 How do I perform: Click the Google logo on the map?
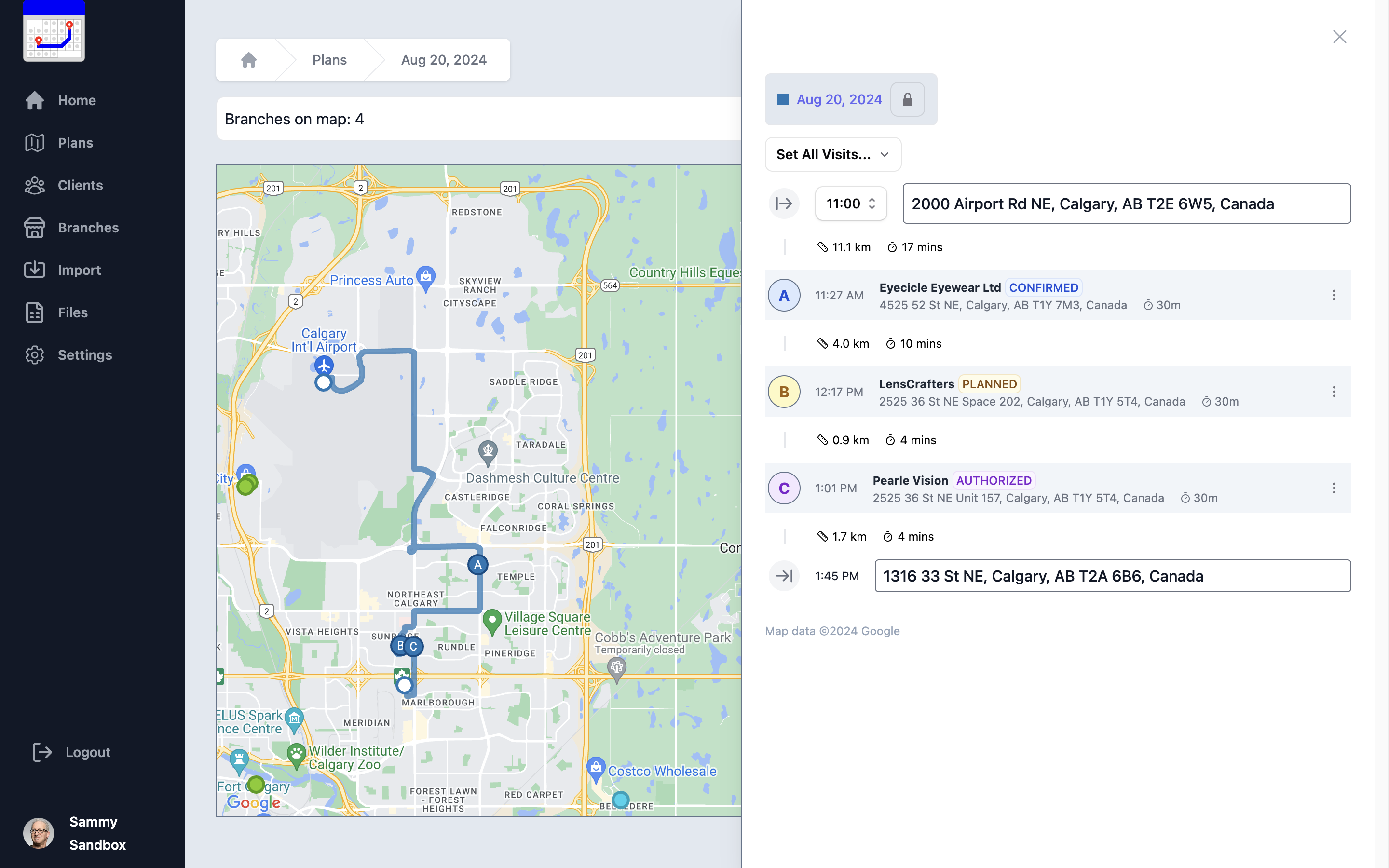(x=254, y=802)
